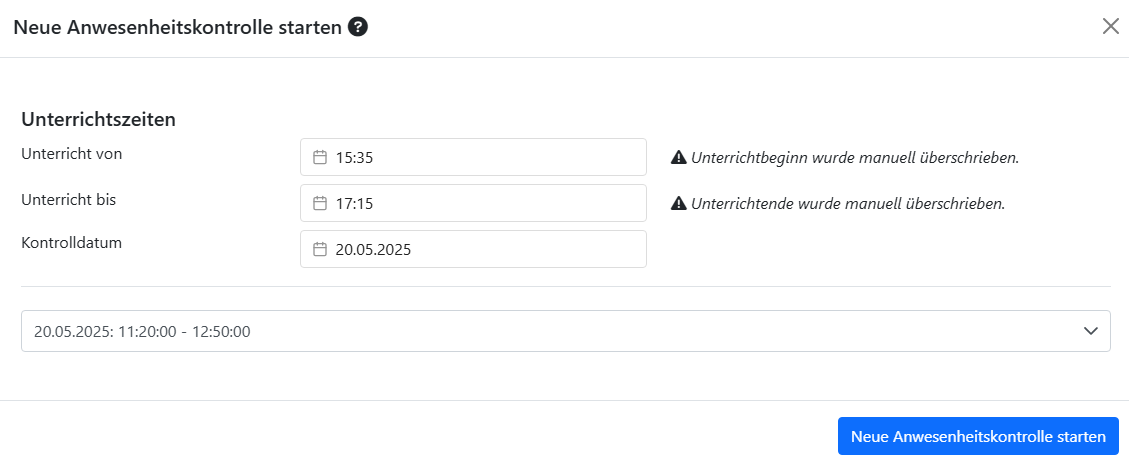The image size is (1129, 463).
Task: Click the 'Kontrolldatum' label
Action: click(x=71, y=243)
